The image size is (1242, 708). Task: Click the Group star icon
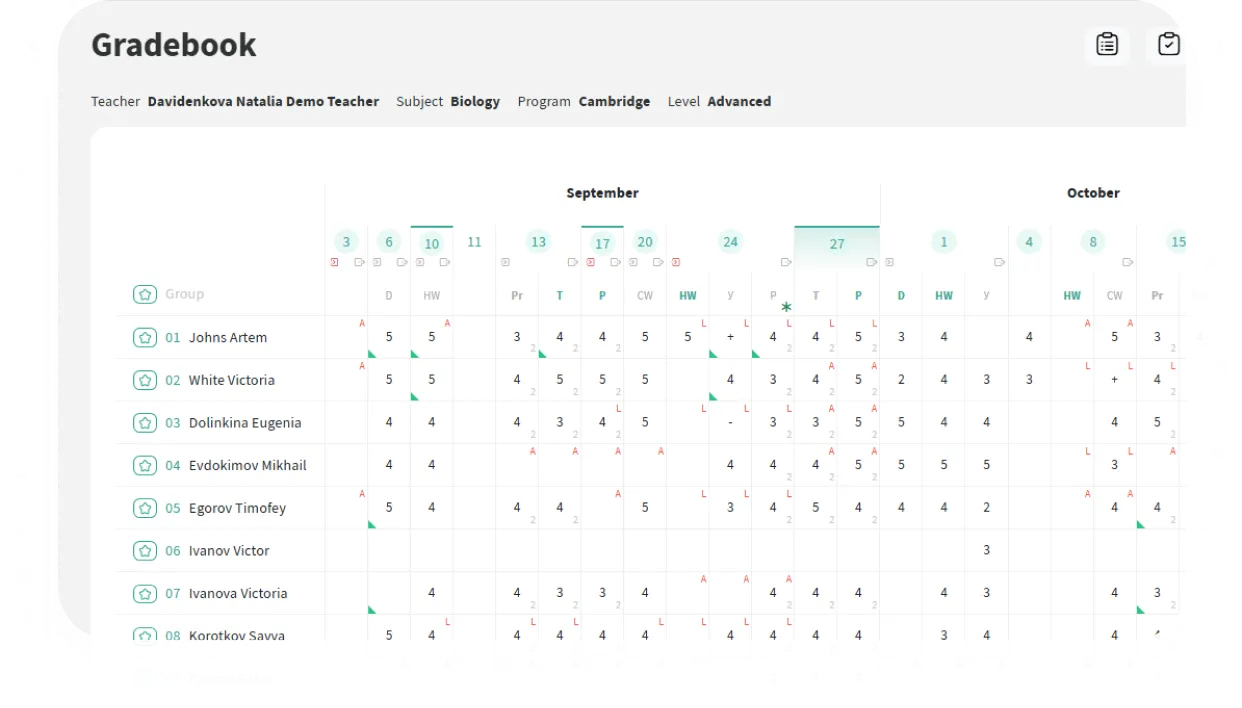[145, 294]
